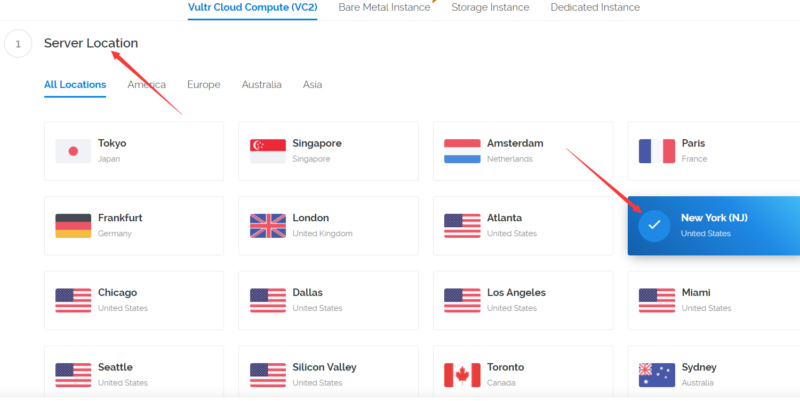Filter locations by America

[147, 85]
